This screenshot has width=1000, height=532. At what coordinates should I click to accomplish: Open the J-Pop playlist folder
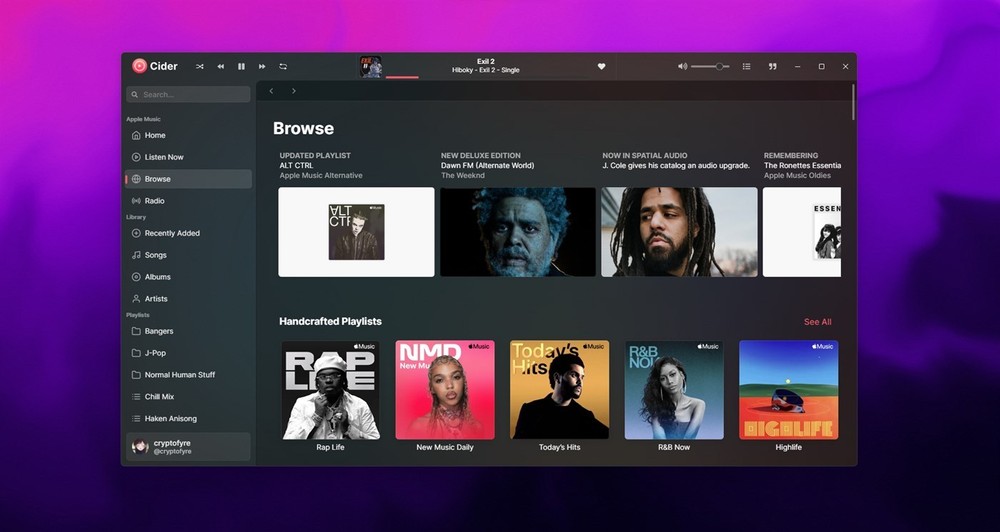click(189, 353)
